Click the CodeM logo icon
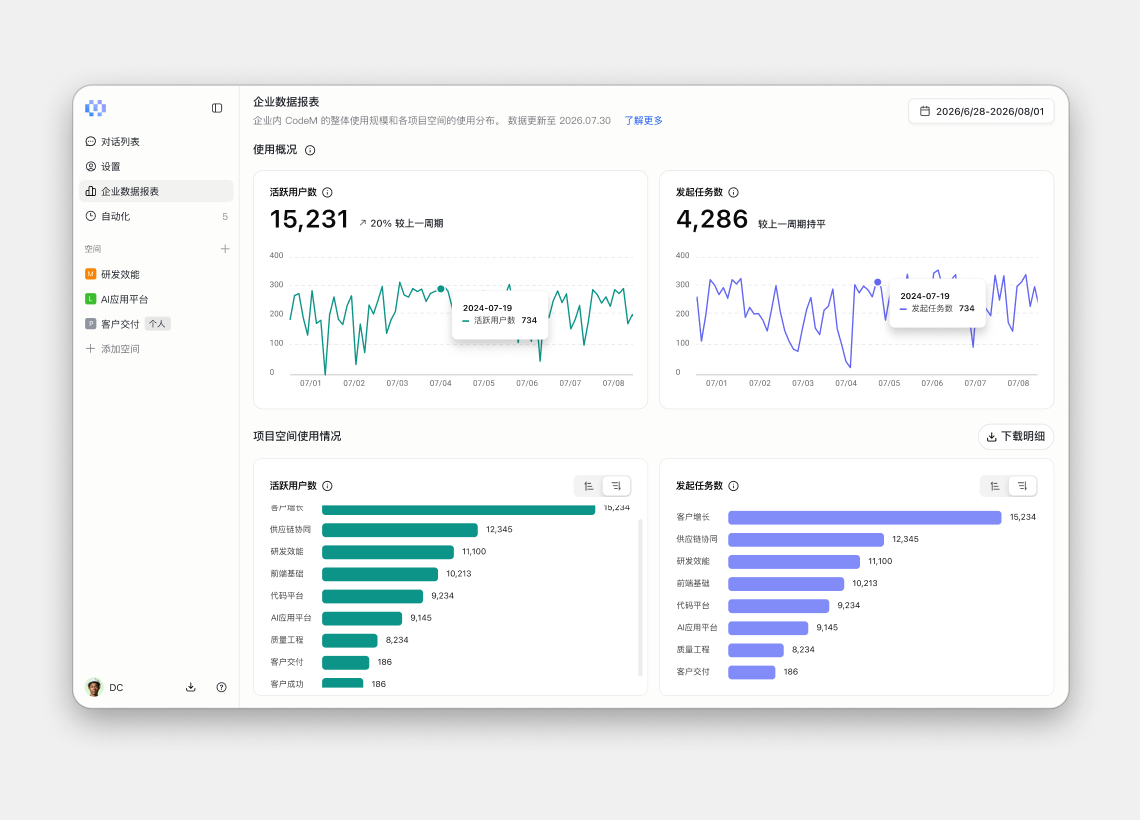Image resolution: width=1140 pixels, height=820 pixels. click(95, 108)
